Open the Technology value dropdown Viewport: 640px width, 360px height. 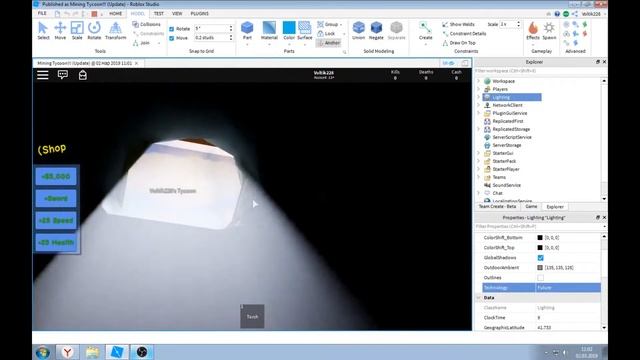point(568,288)
